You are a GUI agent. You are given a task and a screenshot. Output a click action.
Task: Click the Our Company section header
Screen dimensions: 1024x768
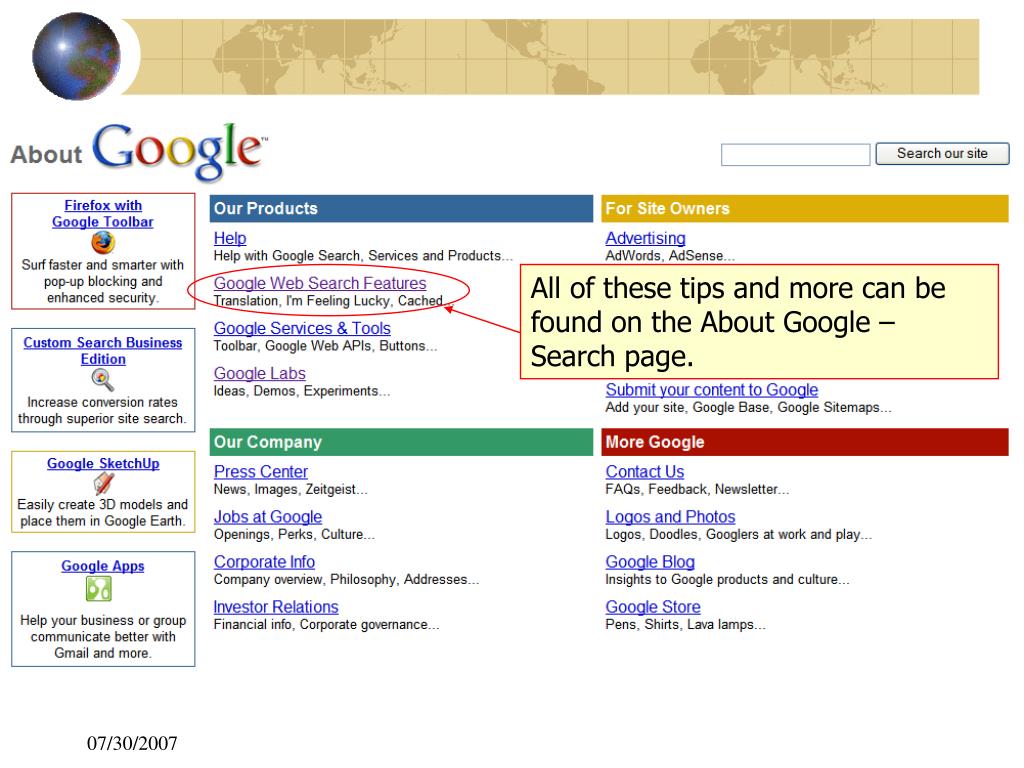401,442
